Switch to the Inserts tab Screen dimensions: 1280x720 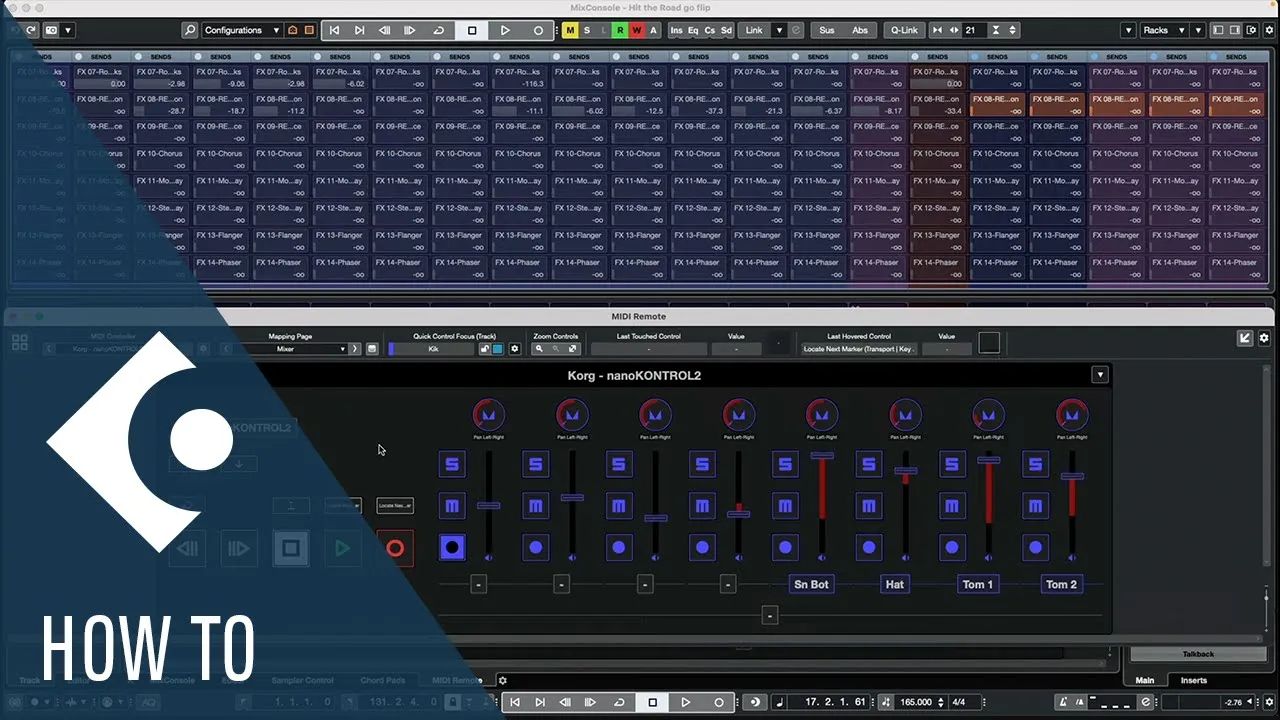click(x=1193, y=680)
